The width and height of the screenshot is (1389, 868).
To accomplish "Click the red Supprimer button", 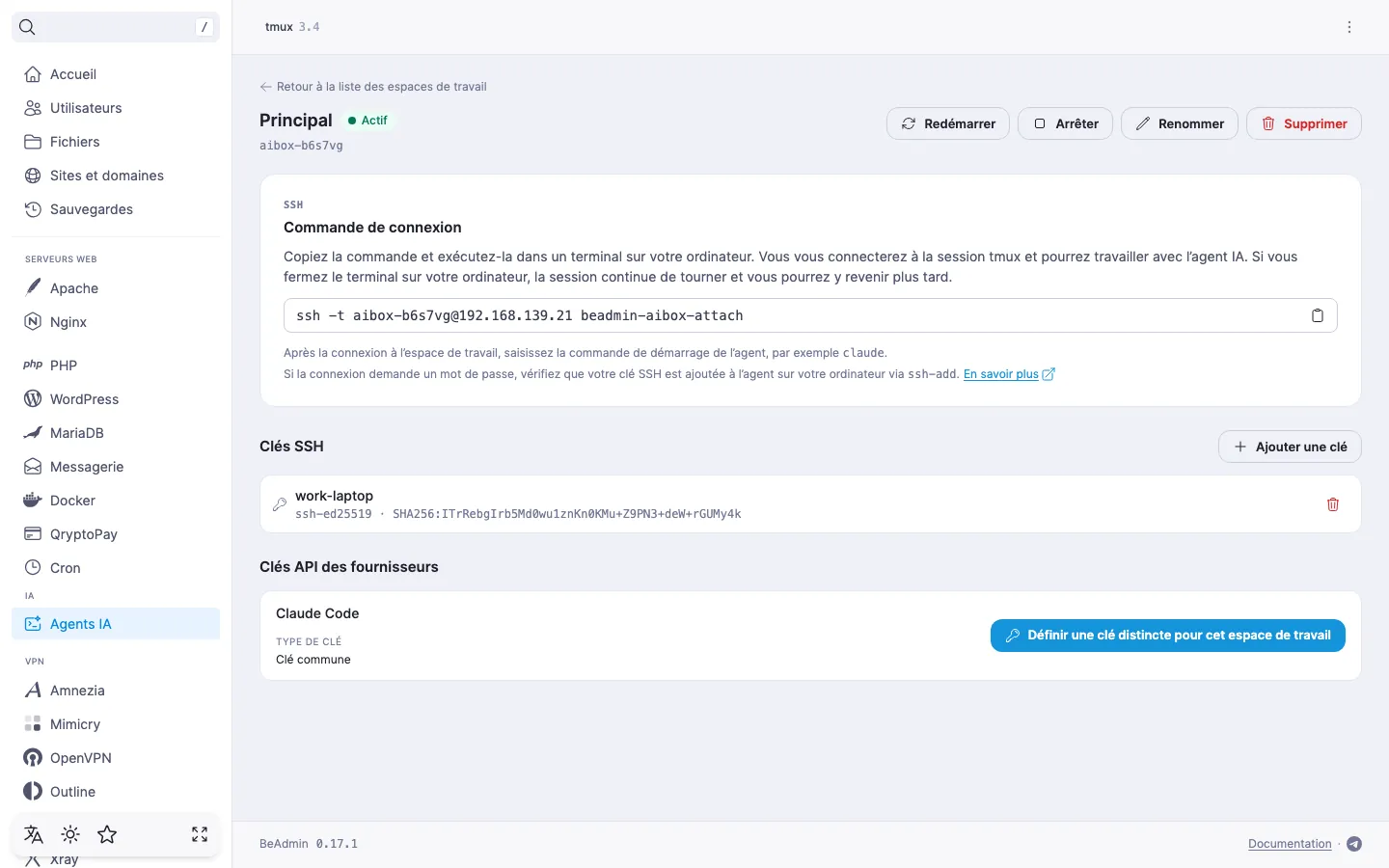I will point(1304,123).
